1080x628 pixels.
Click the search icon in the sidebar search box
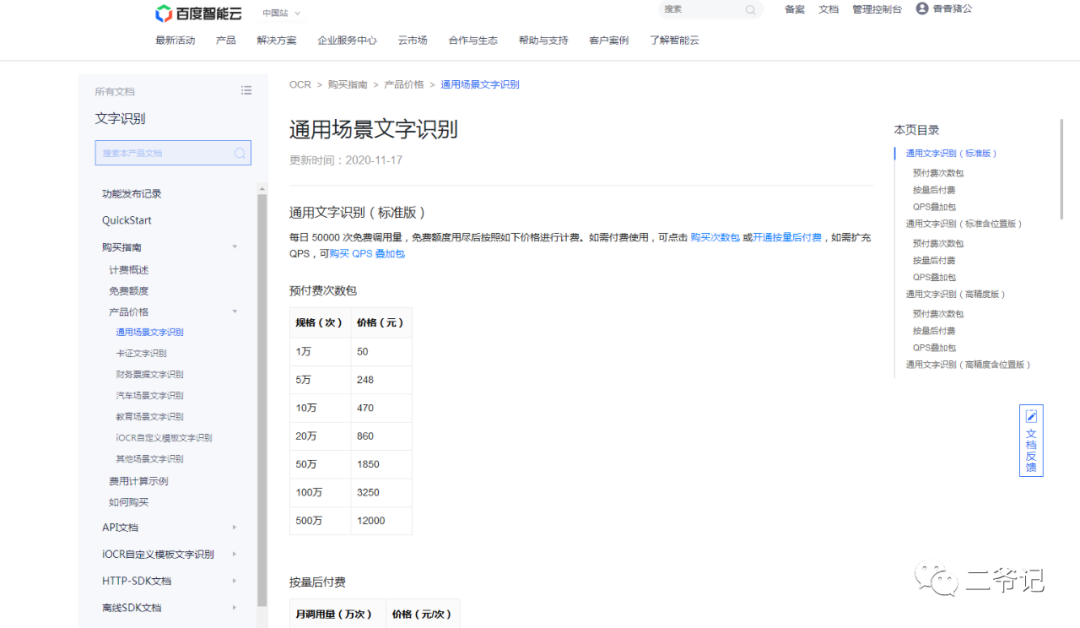(240, 153)
